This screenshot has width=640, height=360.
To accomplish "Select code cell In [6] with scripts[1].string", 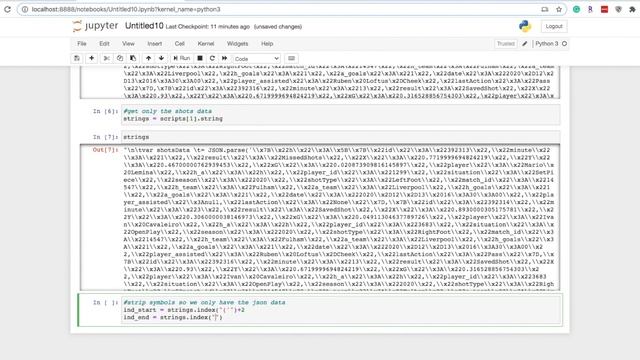I will (x=341, y=115).
